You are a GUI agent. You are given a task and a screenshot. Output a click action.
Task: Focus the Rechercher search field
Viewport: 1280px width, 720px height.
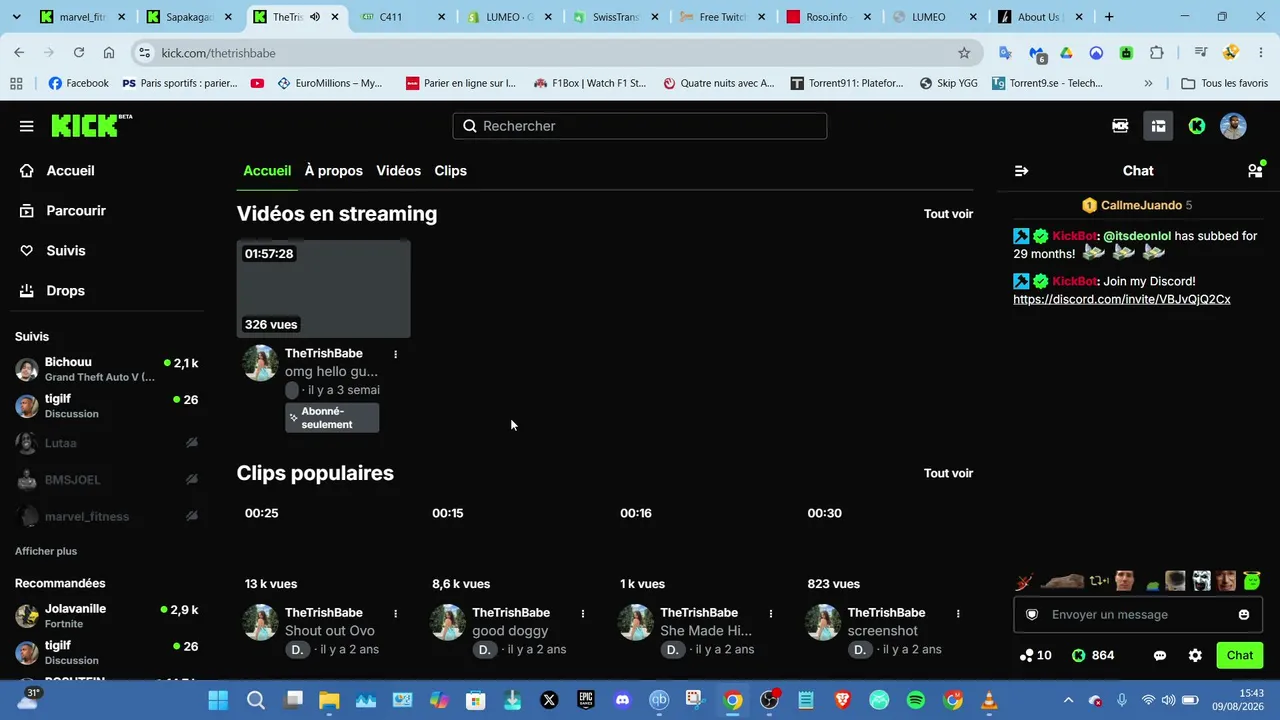[x=640, y=126]
